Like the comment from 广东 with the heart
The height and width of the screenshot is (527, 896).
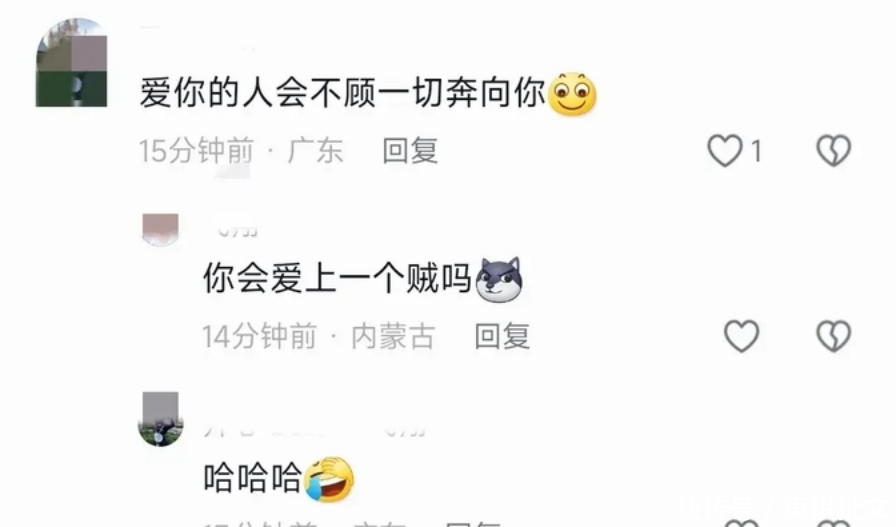(725, 151)
